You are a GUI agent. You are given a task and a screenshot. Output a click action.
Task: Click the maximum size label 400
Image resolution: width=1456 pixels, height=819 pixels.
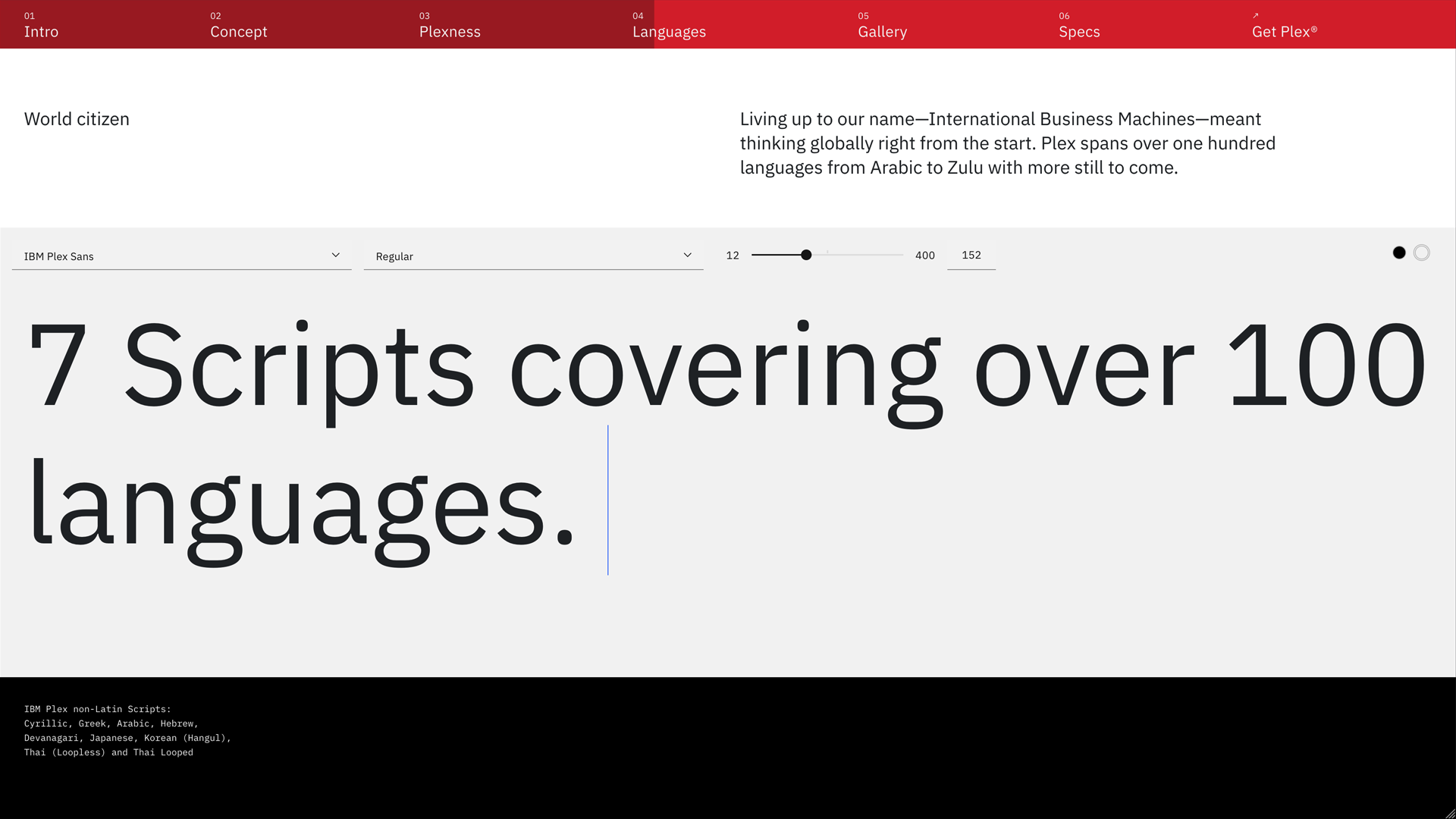tap(924, 256)
